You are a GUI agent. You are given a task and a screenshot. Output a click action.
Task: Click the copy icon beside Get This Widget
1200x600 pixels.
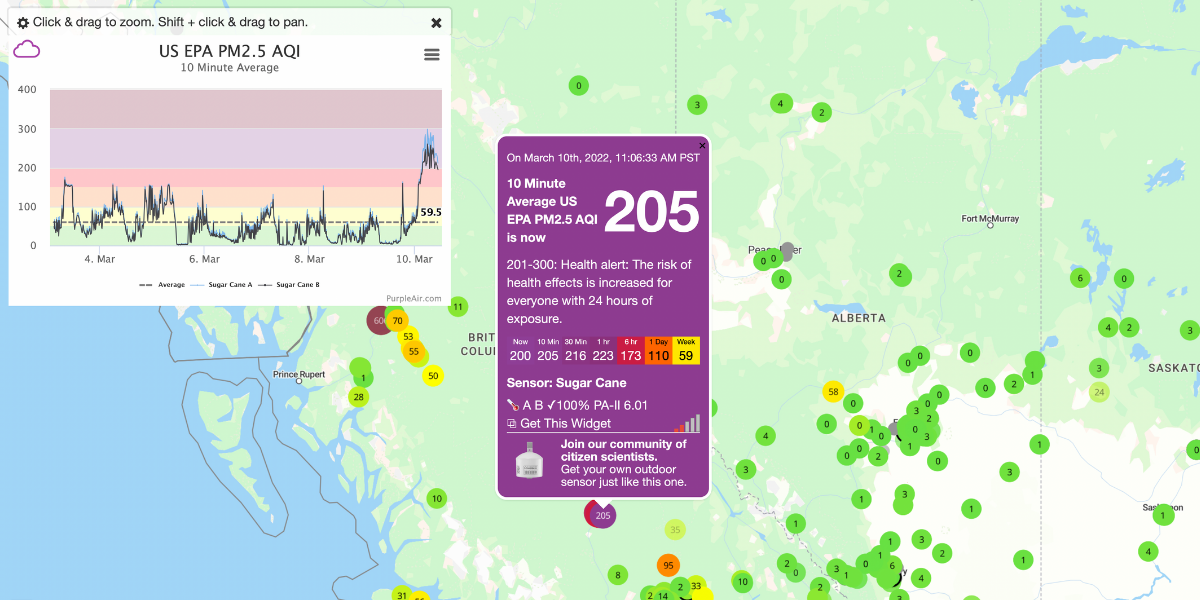click(x=511, y=423)
